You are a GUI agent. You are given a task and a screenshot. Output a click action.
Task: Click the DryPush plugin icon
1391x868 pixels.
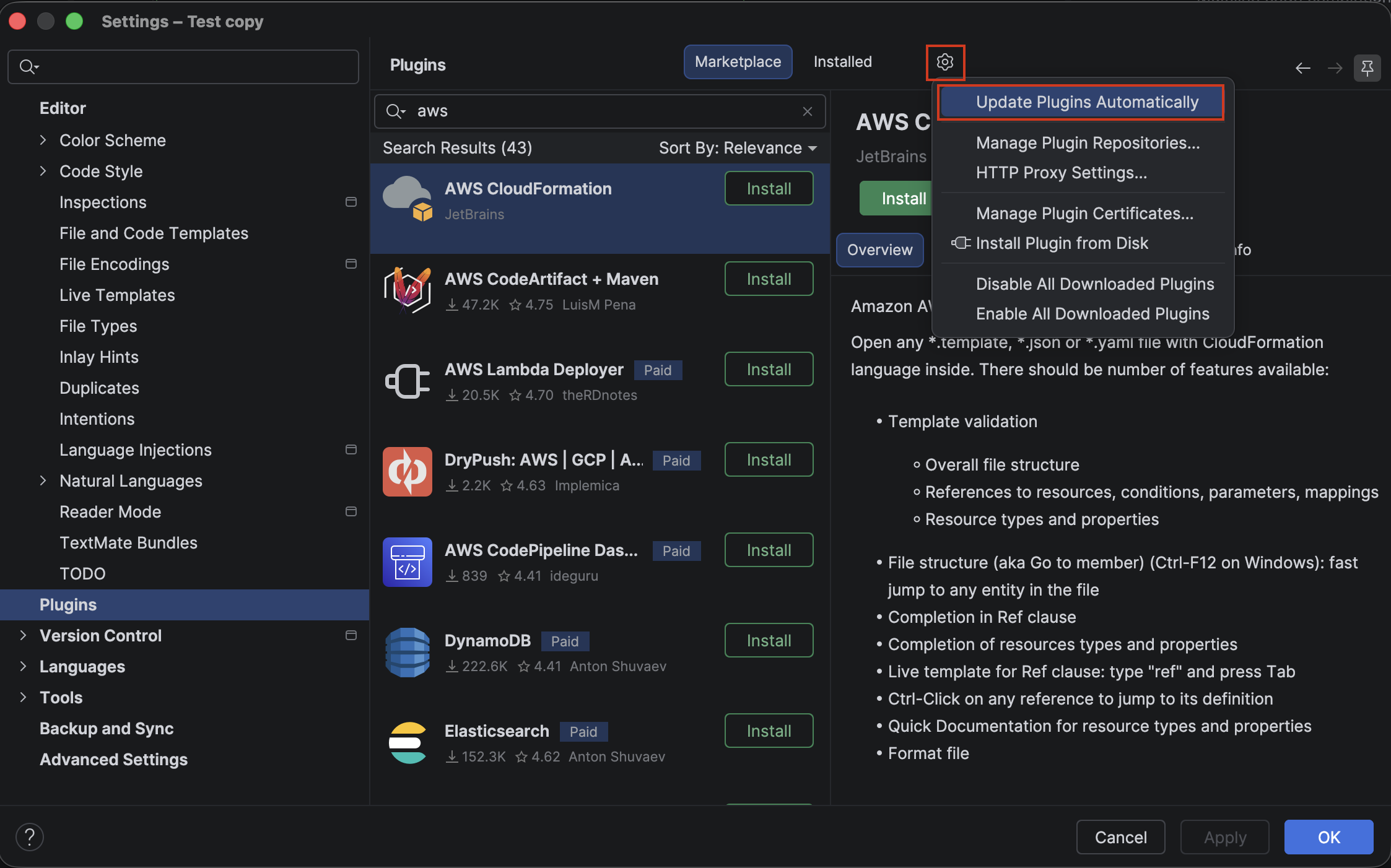408,472
